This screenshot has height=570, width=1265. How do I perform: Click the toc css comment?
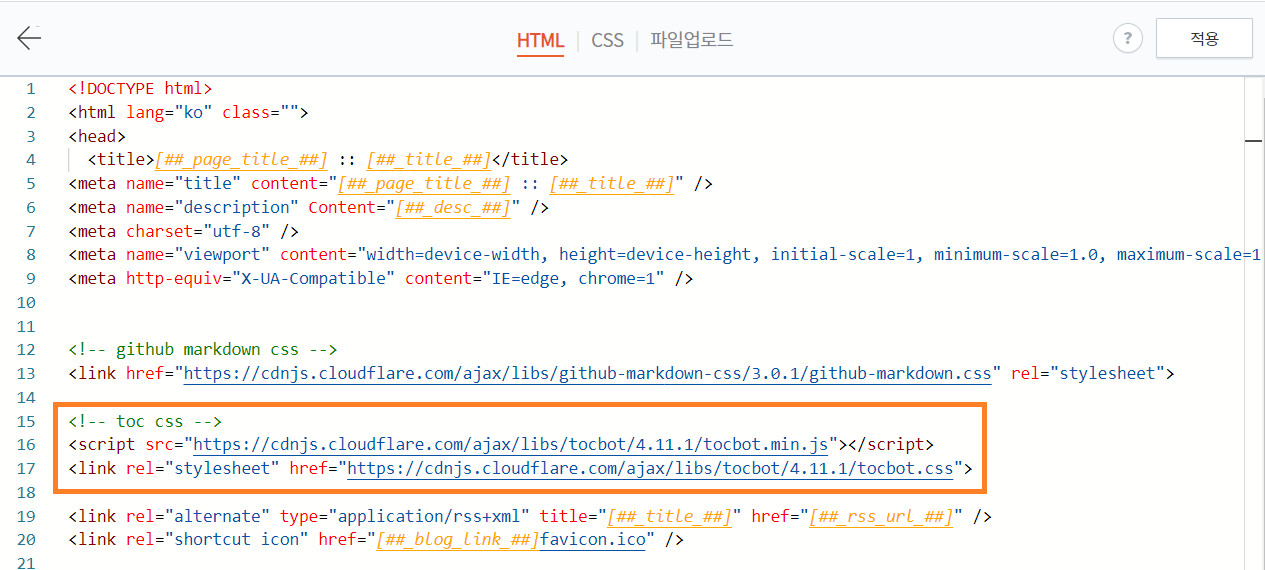tap(145, 421)
